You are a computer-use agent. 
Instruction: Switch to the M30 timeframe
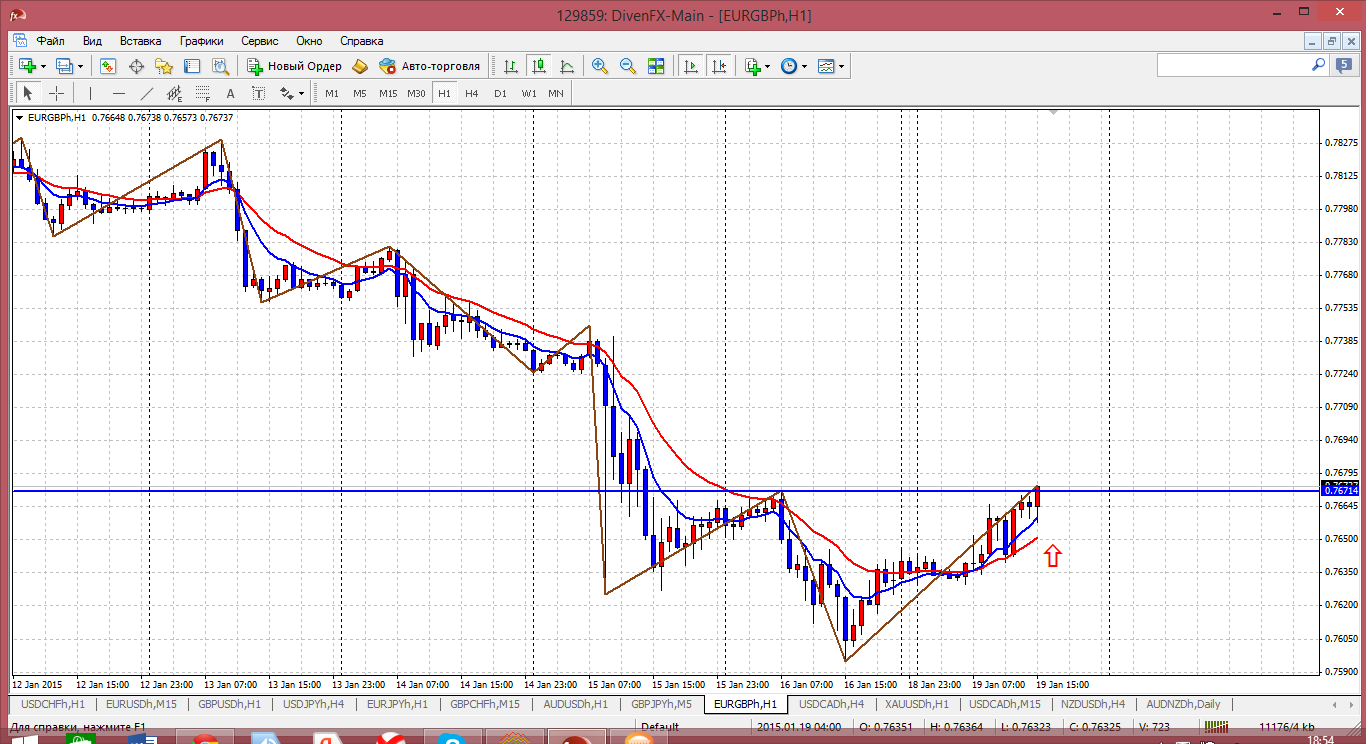pos(417,93)
